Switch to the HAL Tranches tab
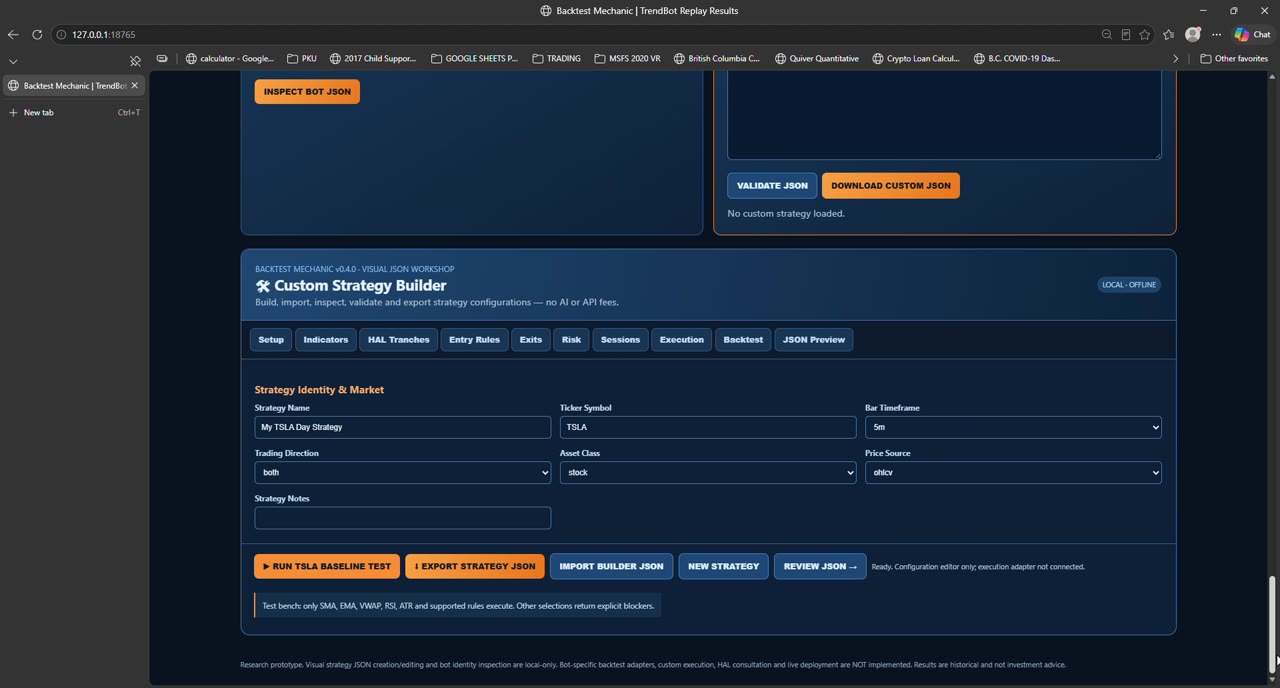The width and height of the screenshot is (1280, 688). [398, 340]
